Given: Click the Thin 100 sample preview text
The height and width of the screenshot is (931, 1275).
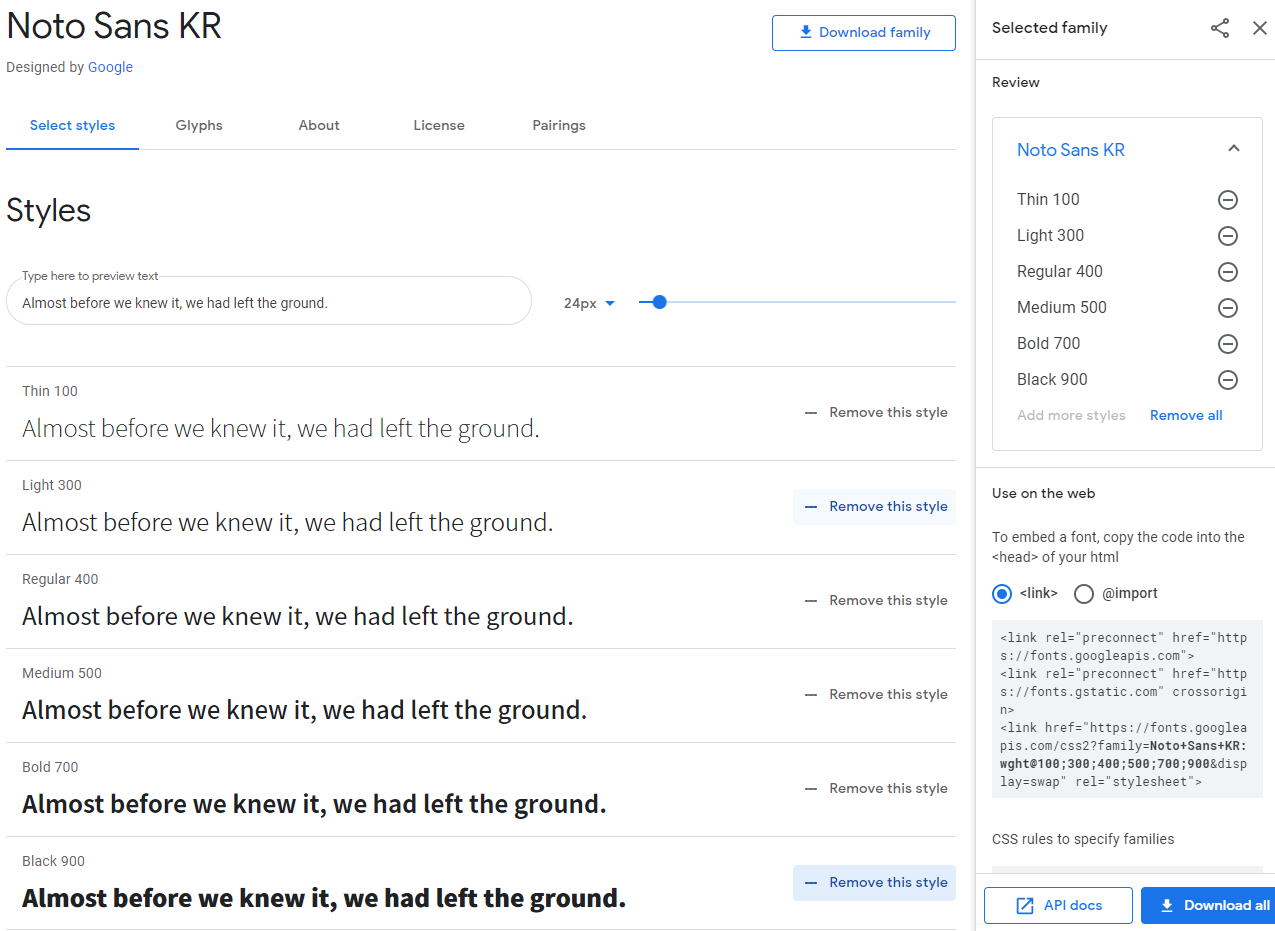Looking at the screenshot, I should (281, 429).
